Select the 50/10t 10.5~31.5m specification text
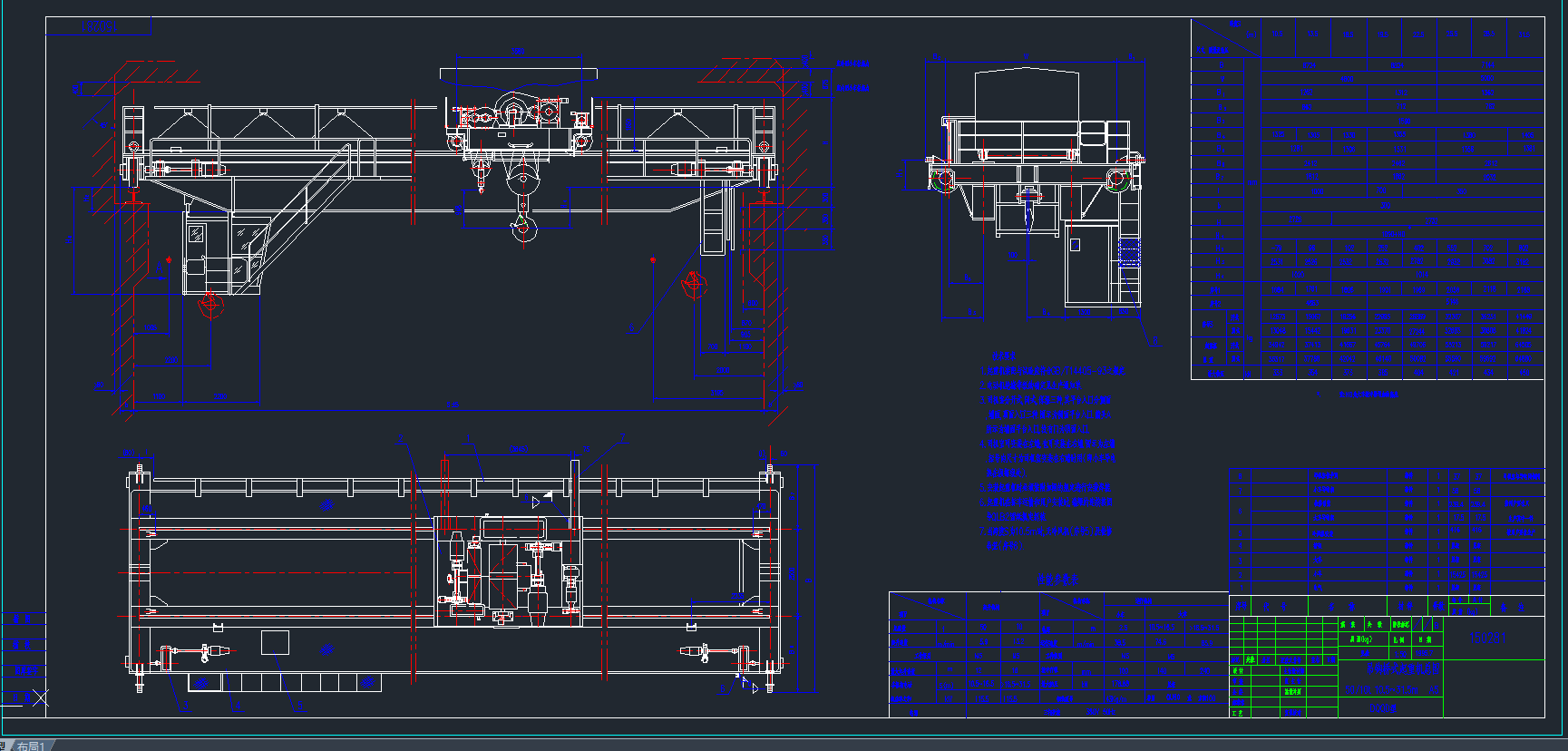Viewport: 1568px width, 751px height. 1390,689
